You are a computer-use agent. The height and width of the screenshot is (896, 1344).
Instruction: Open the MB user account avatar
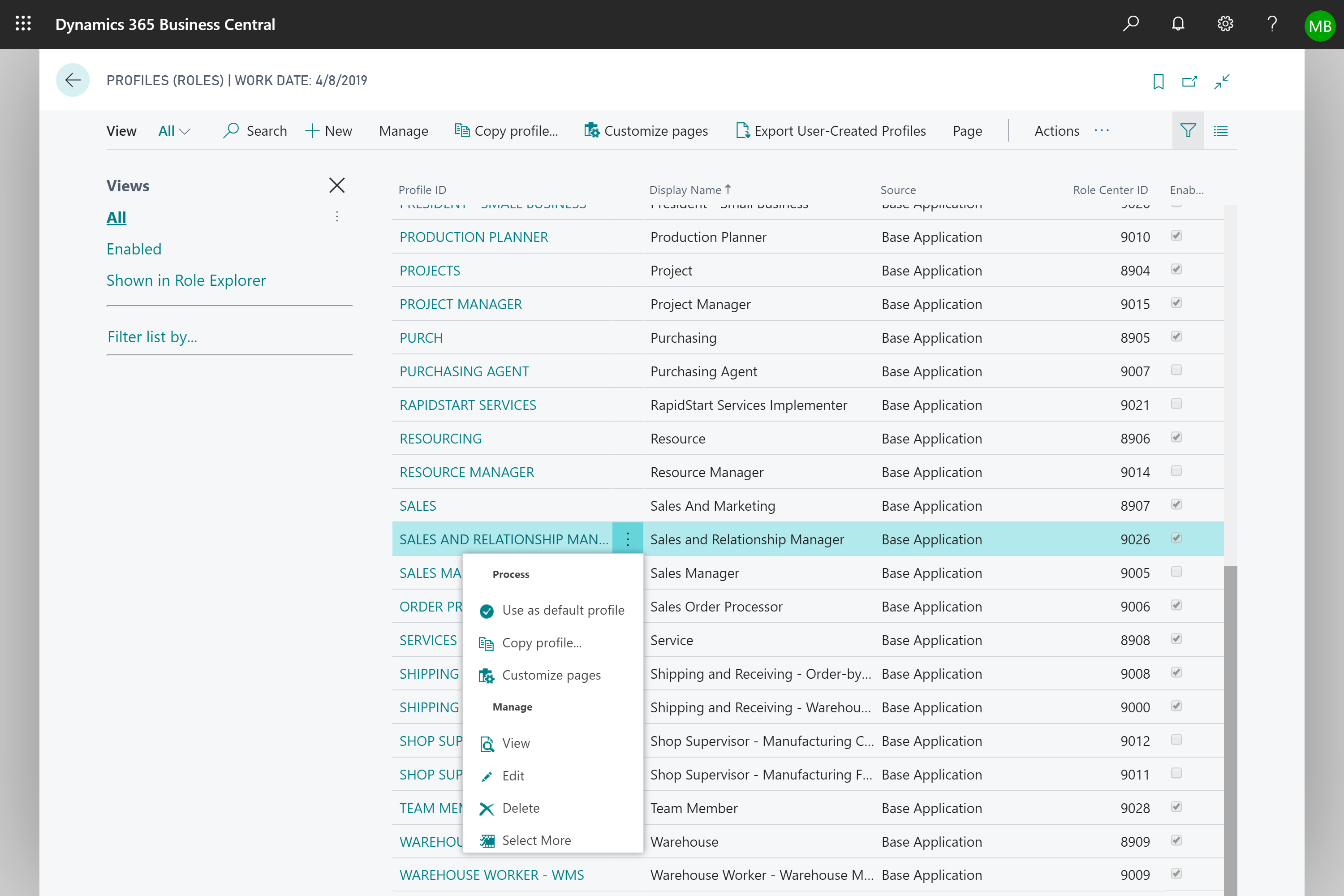point(1319,25)
